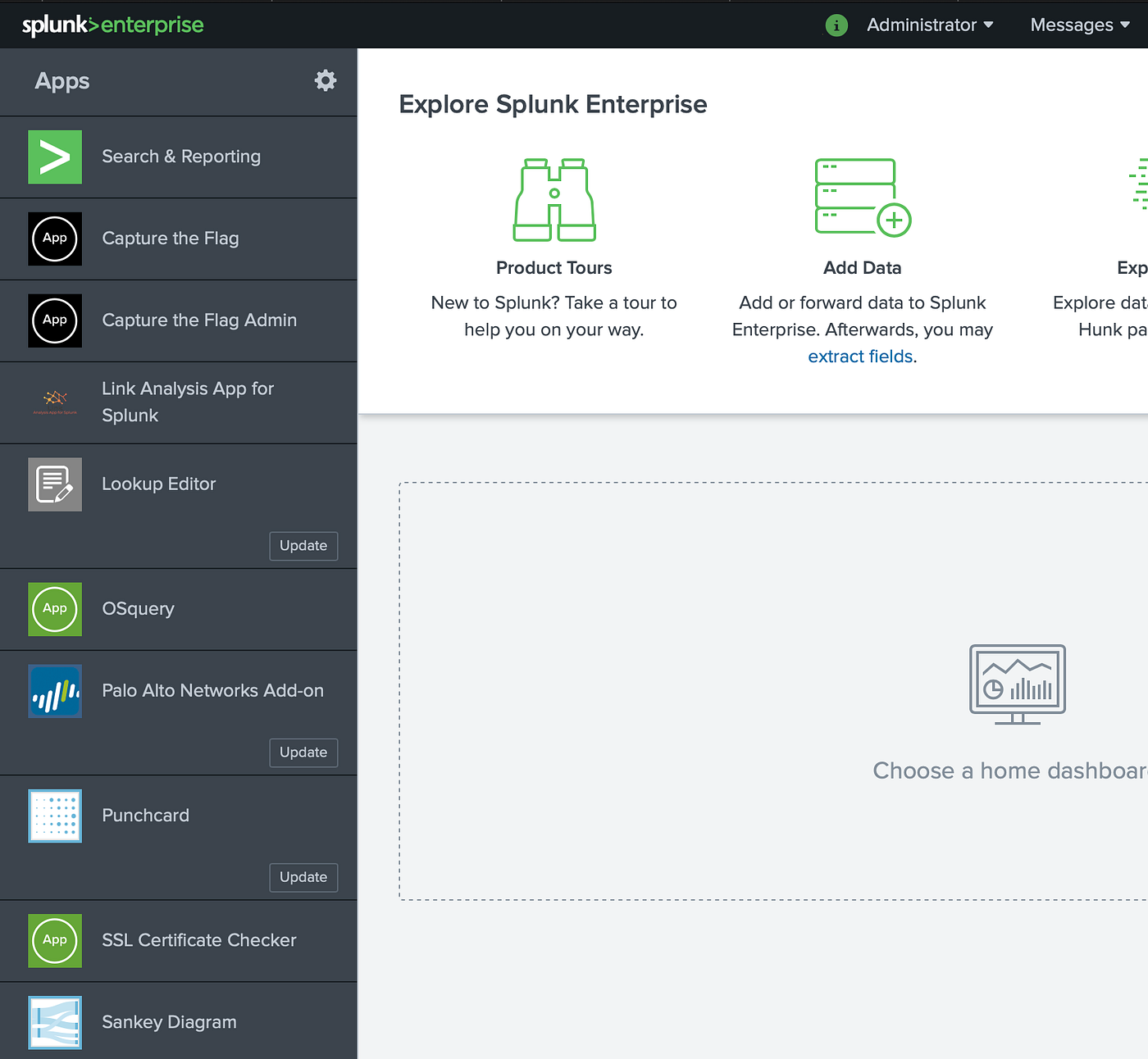Click the SSL Certificate Checker app icon
The image size is (1148, 1059).
(x=55, y=940)
